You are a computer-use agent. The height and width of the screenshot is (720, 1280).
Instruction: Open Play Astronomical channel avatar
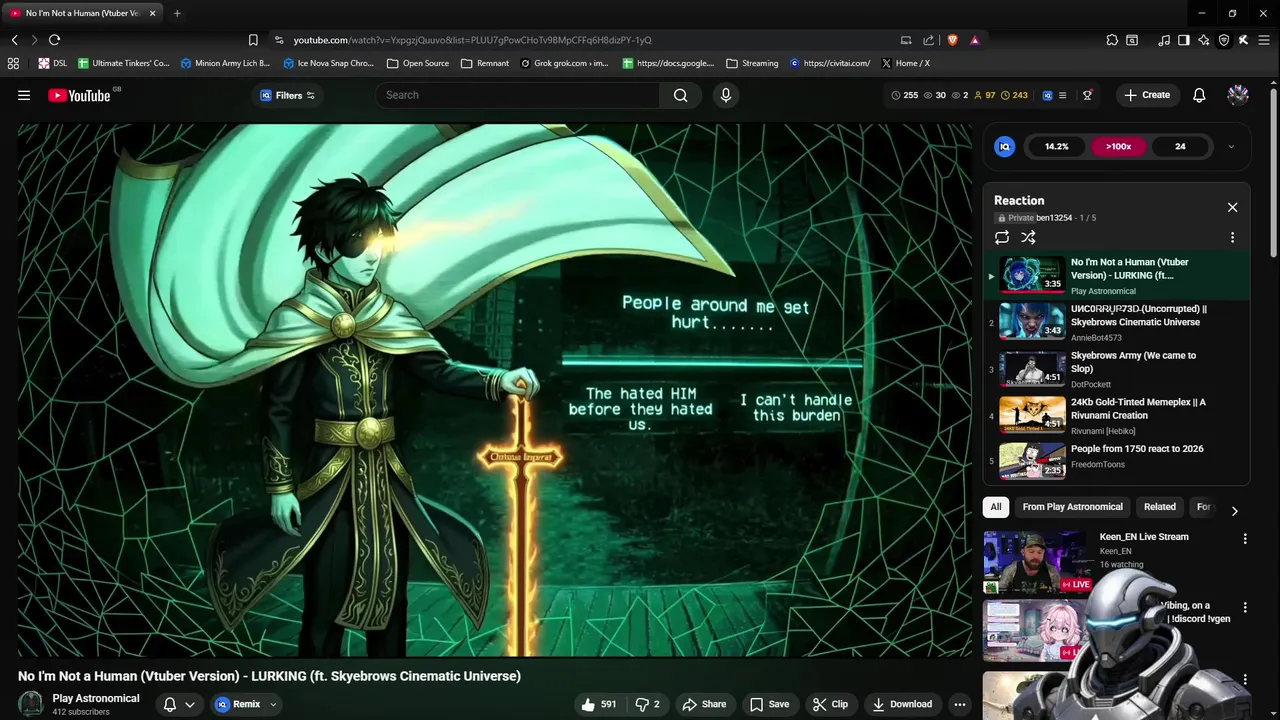[31, 704]
